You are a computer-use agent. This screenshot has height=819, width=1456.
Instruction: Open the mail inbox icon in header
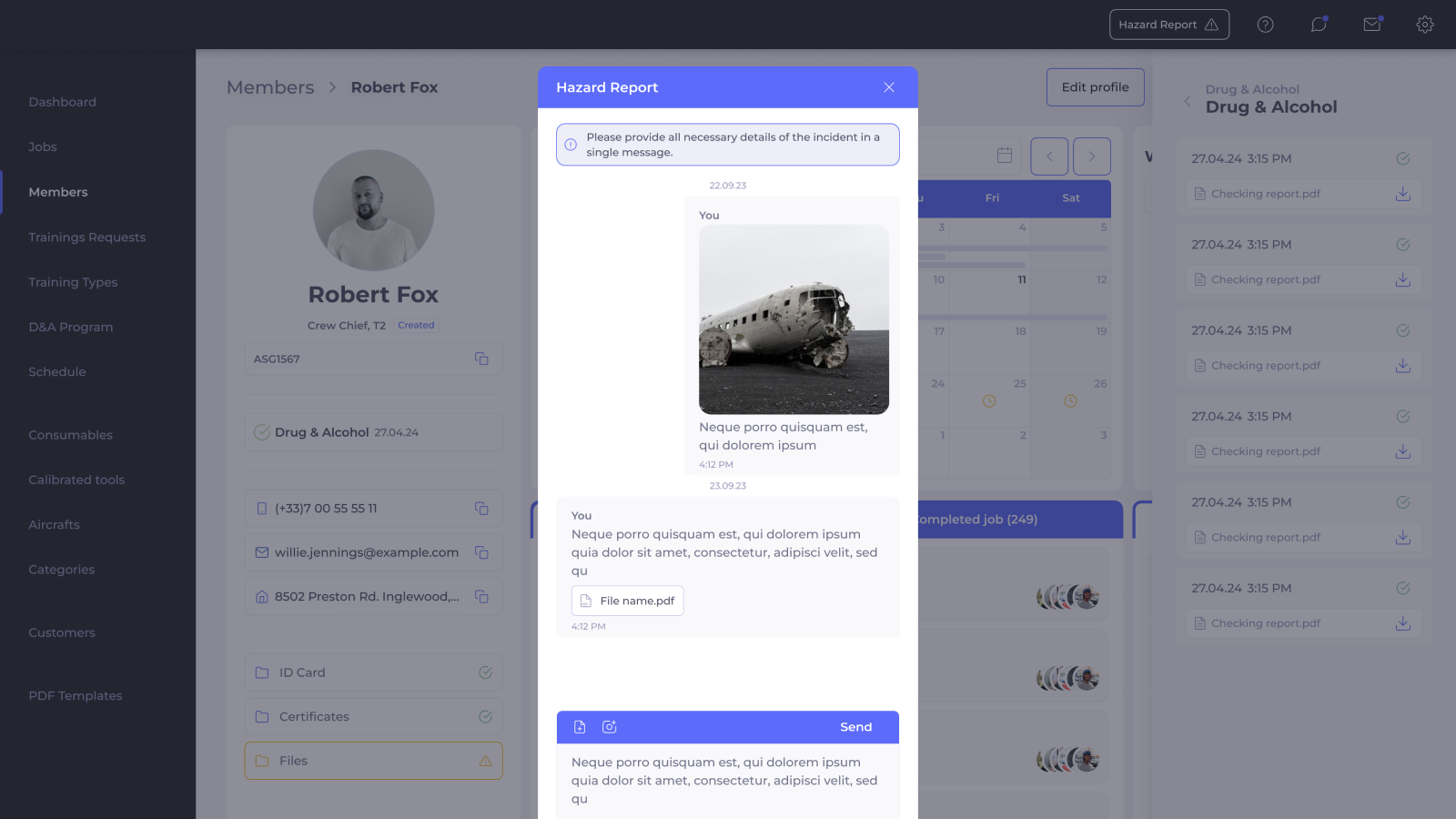(x=1372, y=25)
